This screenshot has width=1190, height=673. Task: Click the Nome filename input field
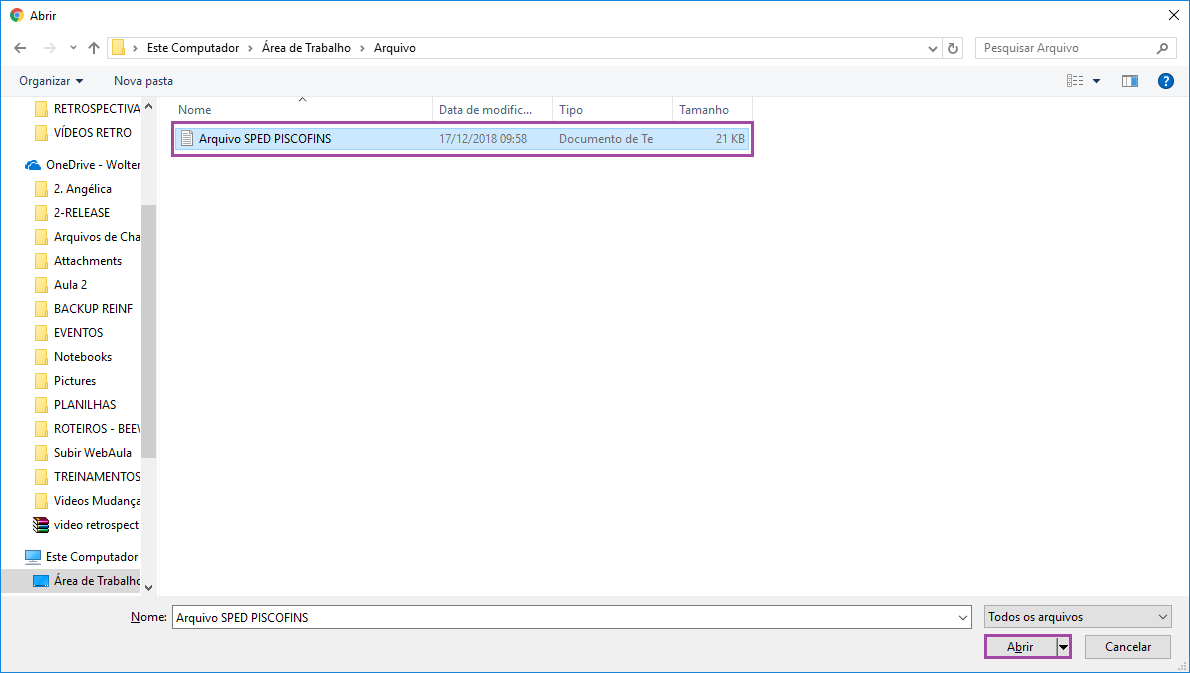click(571, 618)
